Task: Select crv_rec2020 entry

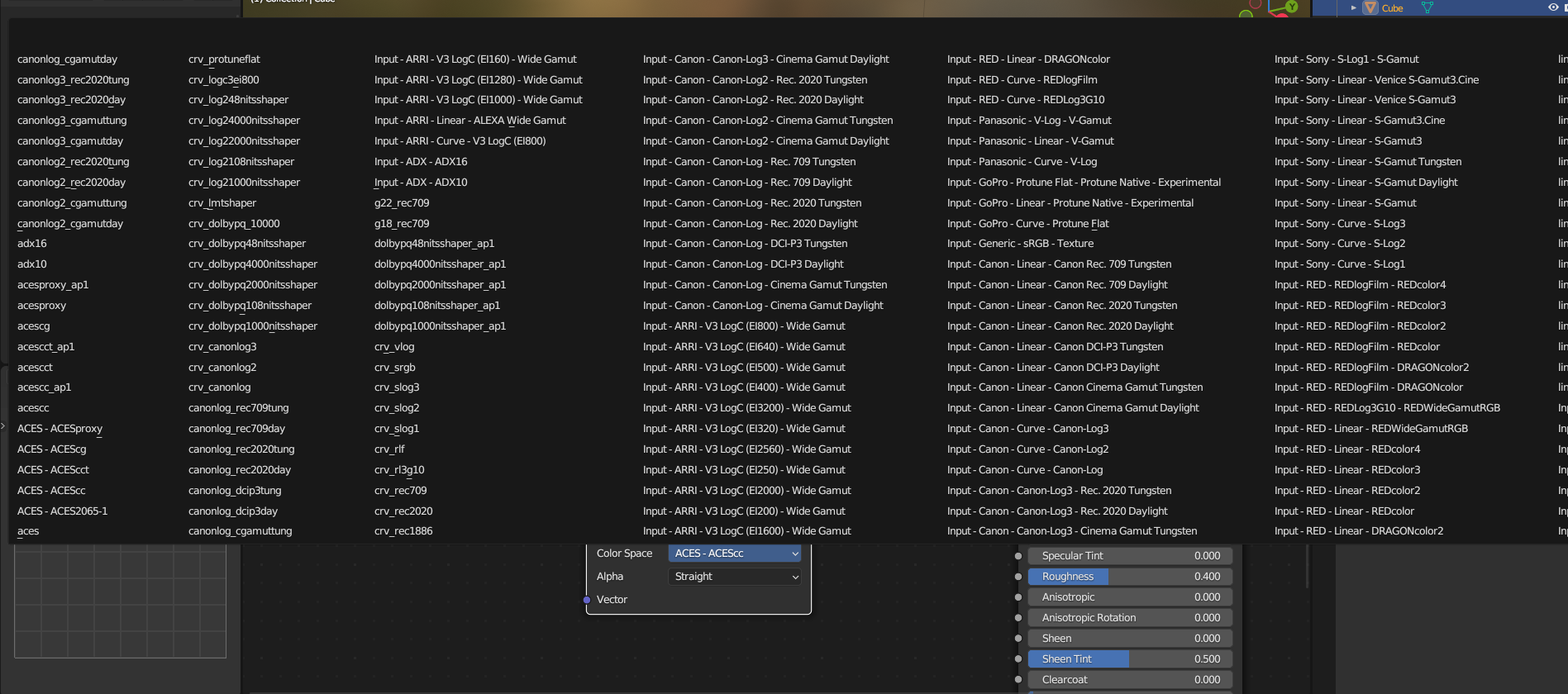Action: pyautogui.click(x=403, y=511)
